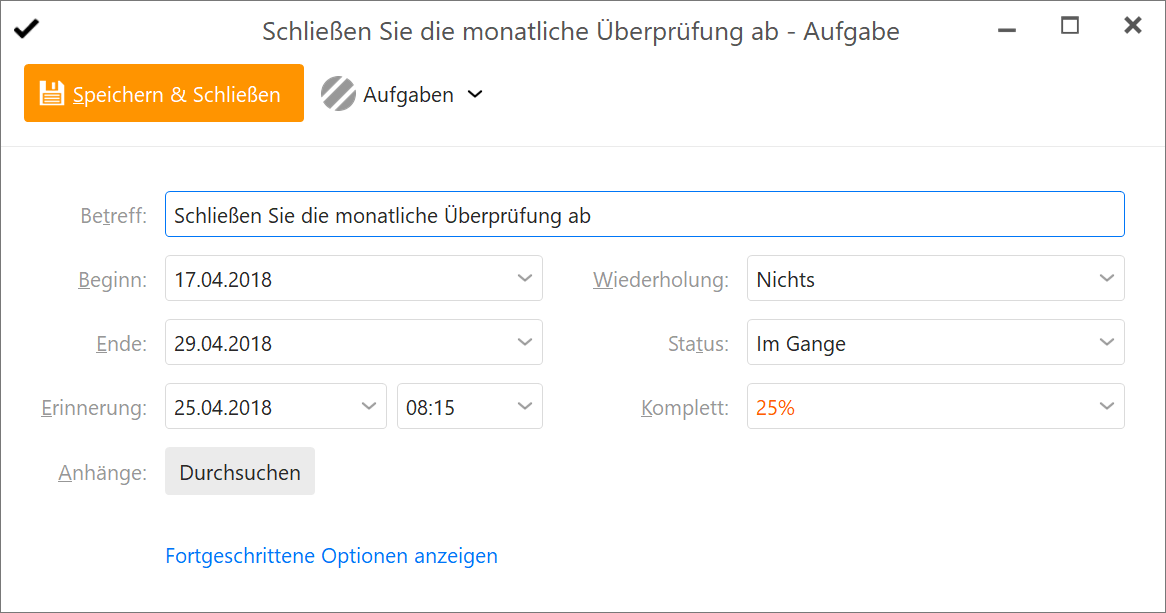Click the Speichern & Schließen button
The height and width of the screenshot is (613, 1166).
click(x=164, y=93)
